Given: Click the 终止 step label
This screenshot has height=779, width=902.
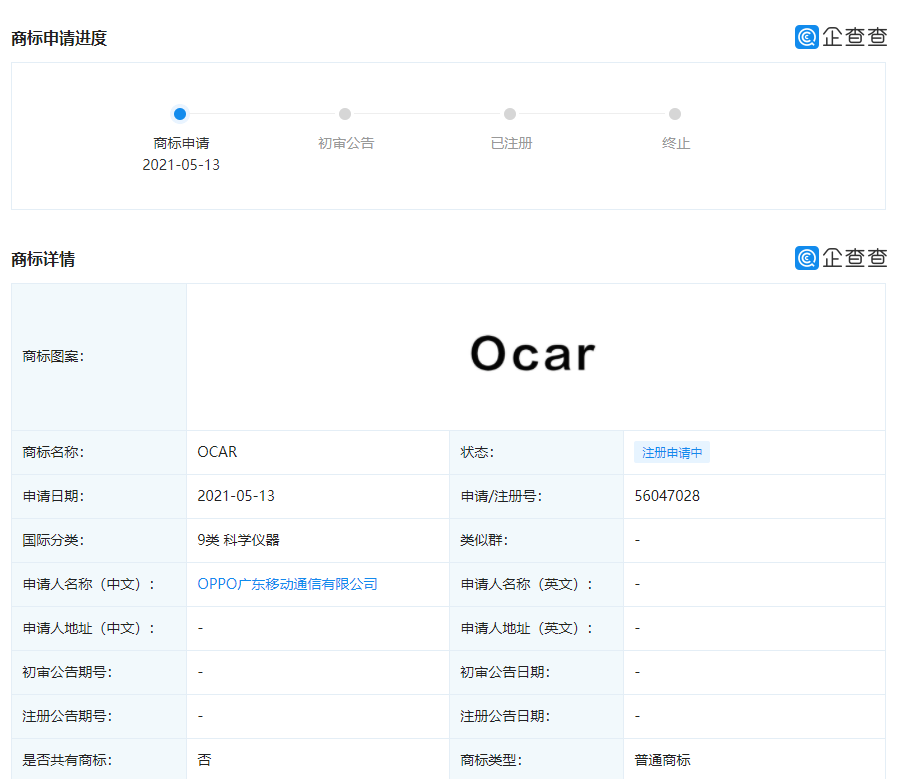Looking at the screenshot, I should pyautogui.click(x=676, y=143).
